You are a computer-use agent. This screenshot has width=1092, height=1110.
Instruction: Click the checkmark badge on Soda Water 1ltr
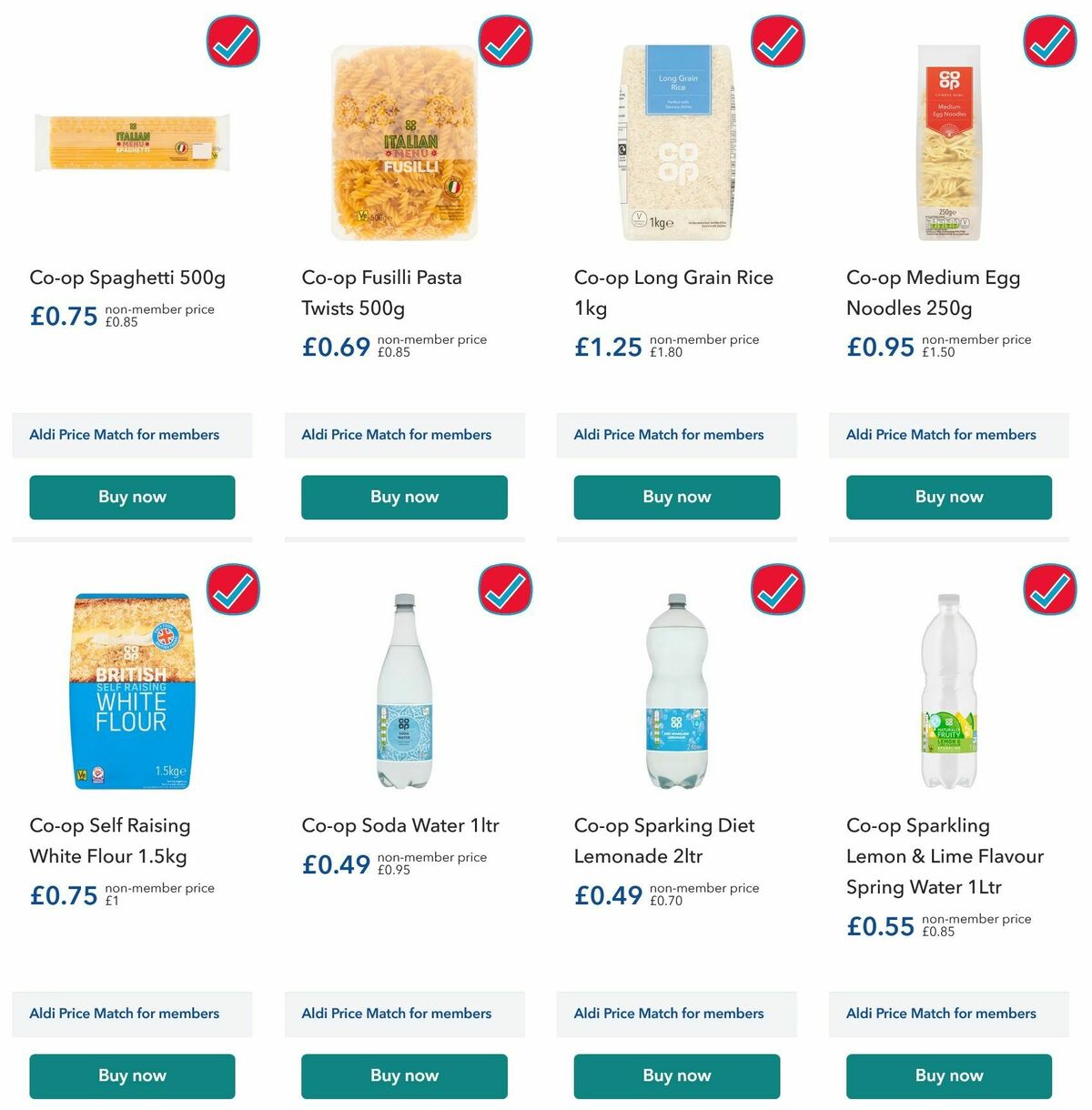coord(505,590)
